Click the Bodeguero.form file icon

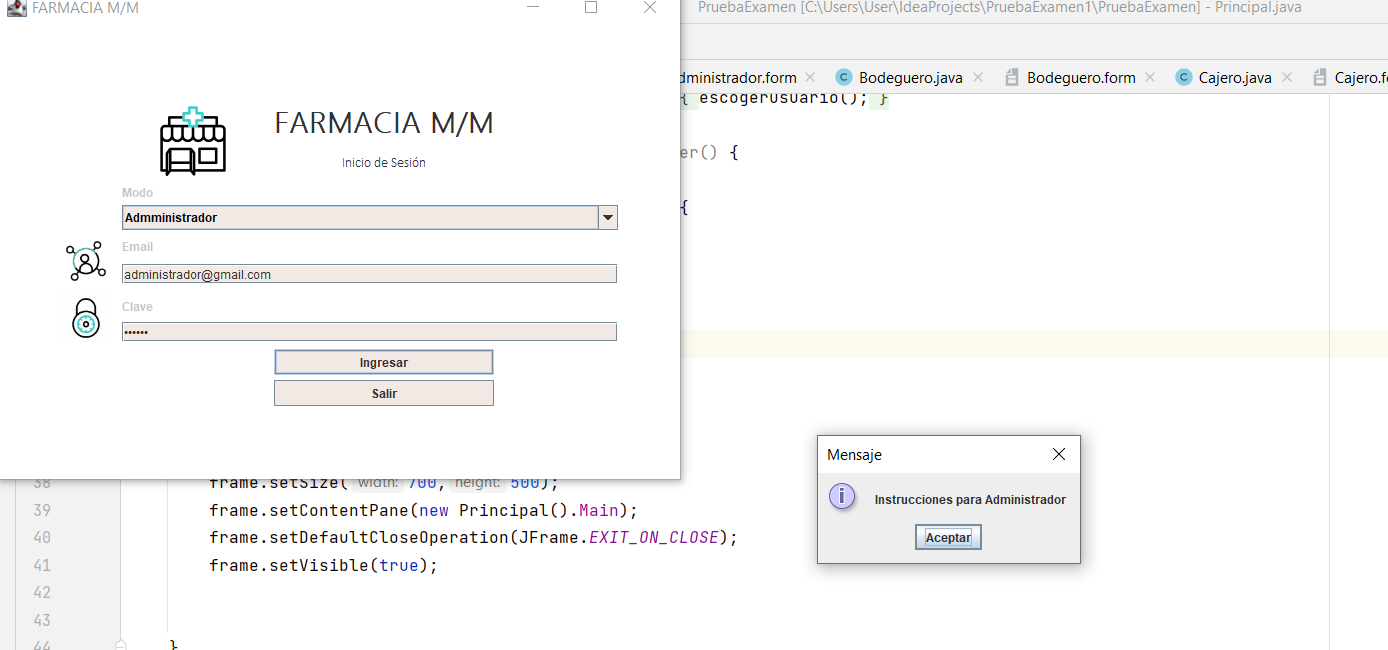pos(1012,77)
